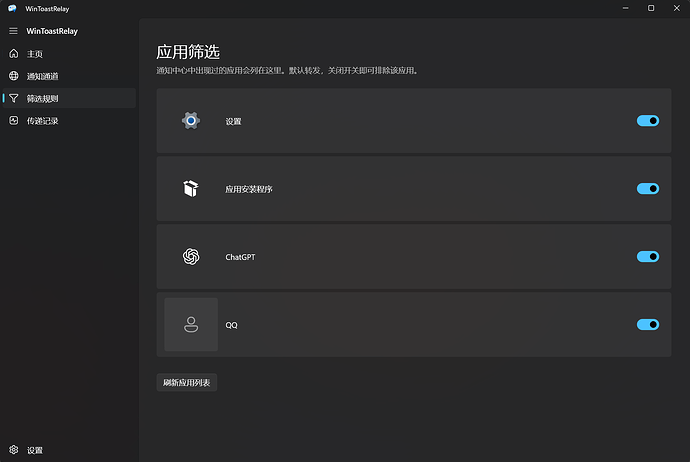Open 传递记录 in the sidebar
This screenshot has width=690, height=462.
pos(69,121)
